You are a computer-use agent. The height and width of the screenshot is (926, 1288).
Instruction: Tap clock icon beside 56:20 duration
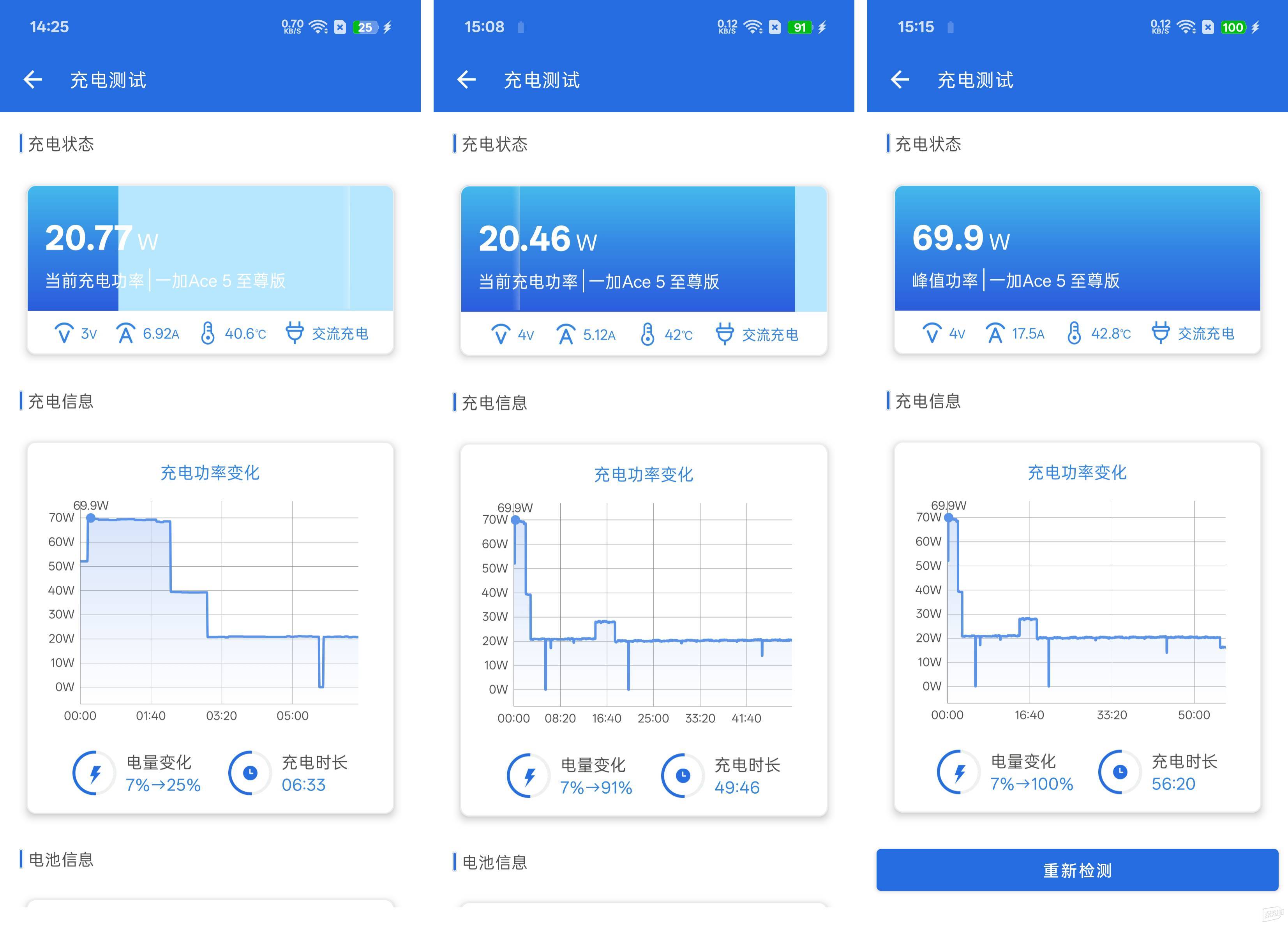click(1120, 772)
